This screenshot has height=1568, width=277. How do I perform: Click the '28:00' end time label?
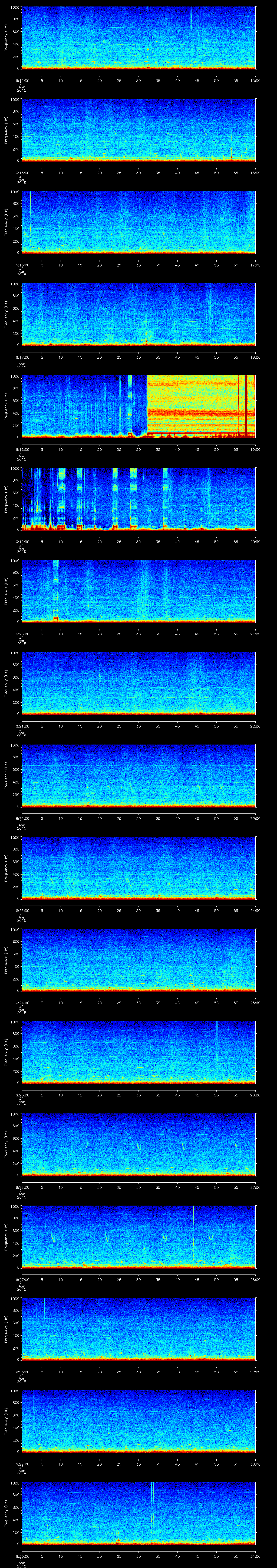256,1279
